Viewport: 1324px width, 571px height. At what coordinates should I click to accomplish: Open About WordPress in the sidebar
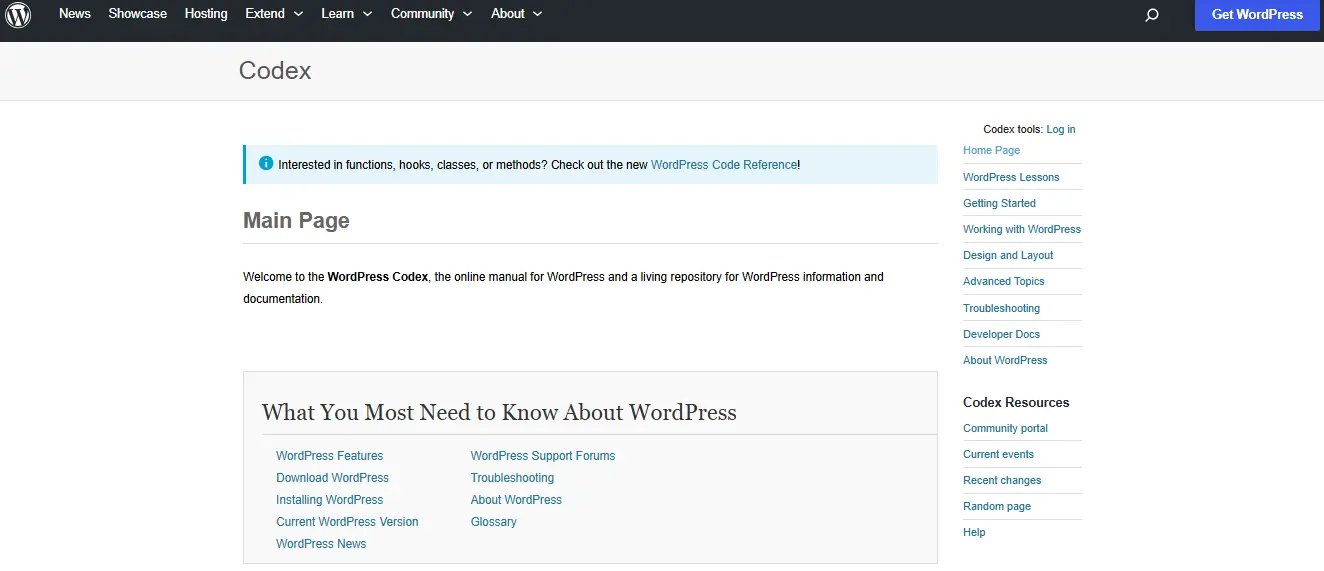(x=1005, y=360)
